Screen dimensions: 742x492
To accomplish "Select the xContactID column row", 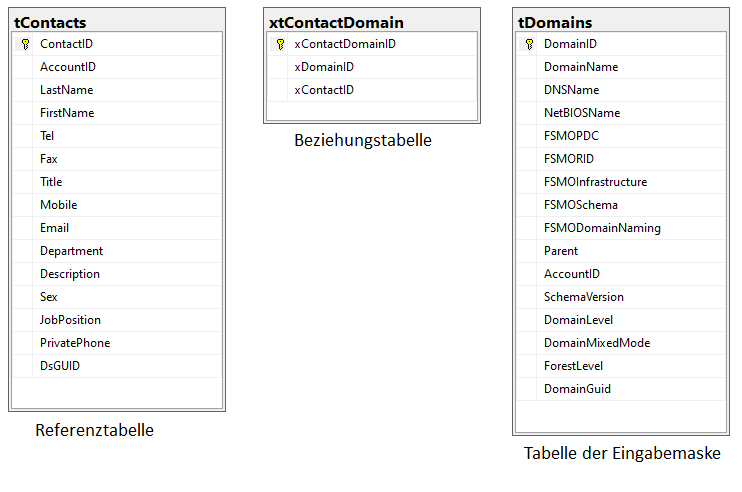I will click(372, 90).
